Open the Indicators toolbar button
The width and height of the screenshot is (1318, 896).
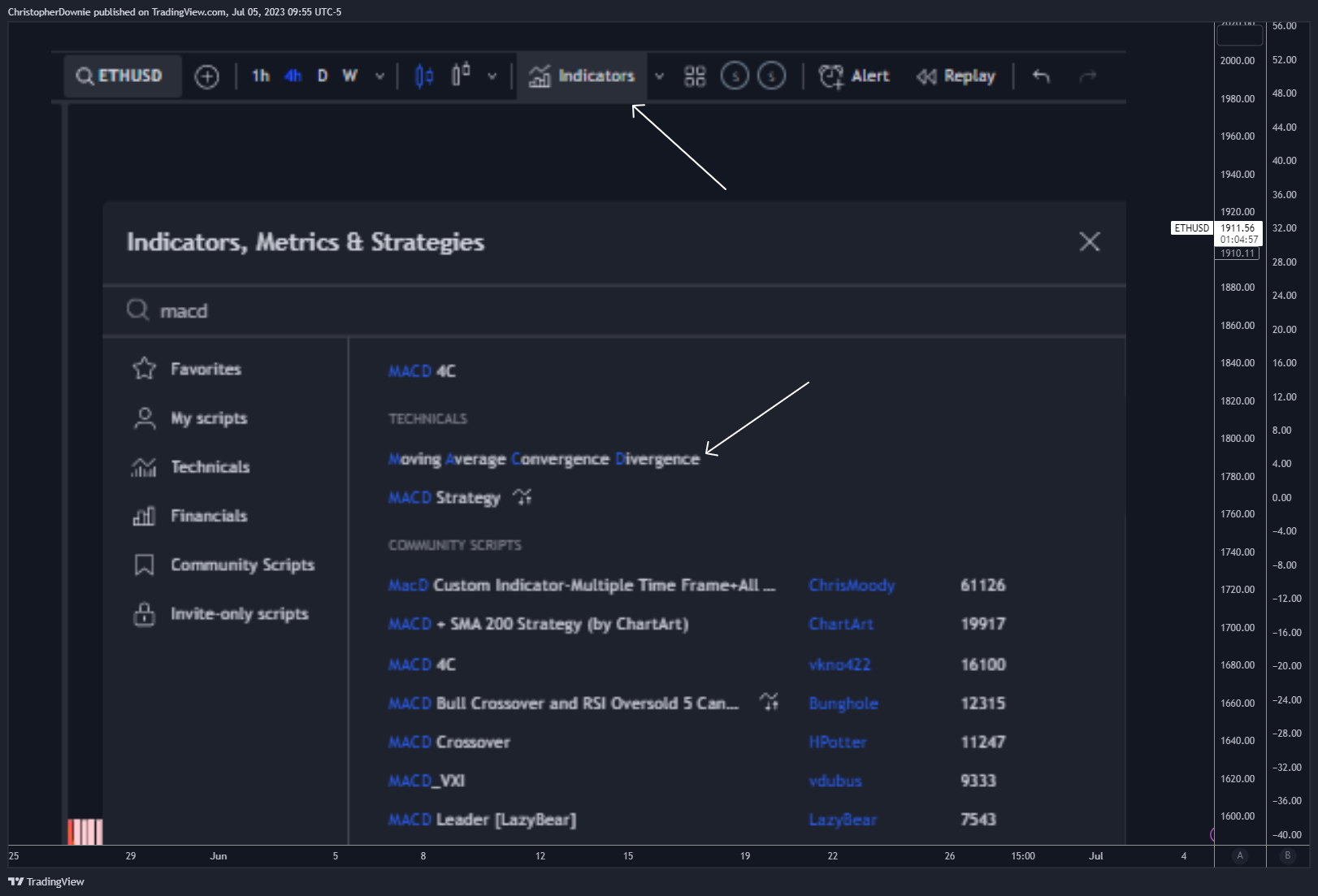click(x=582, y=76)
